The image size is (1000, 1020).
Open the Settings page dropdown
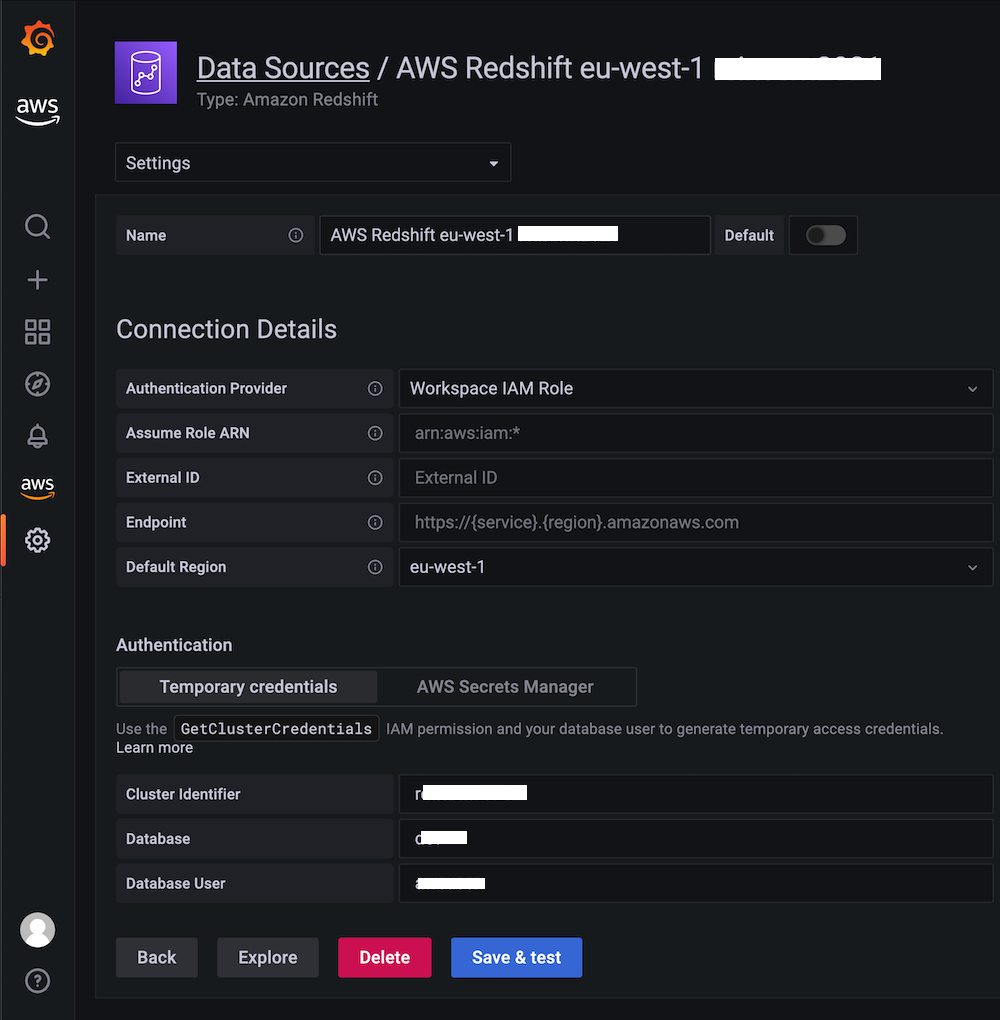pos(313,163)
